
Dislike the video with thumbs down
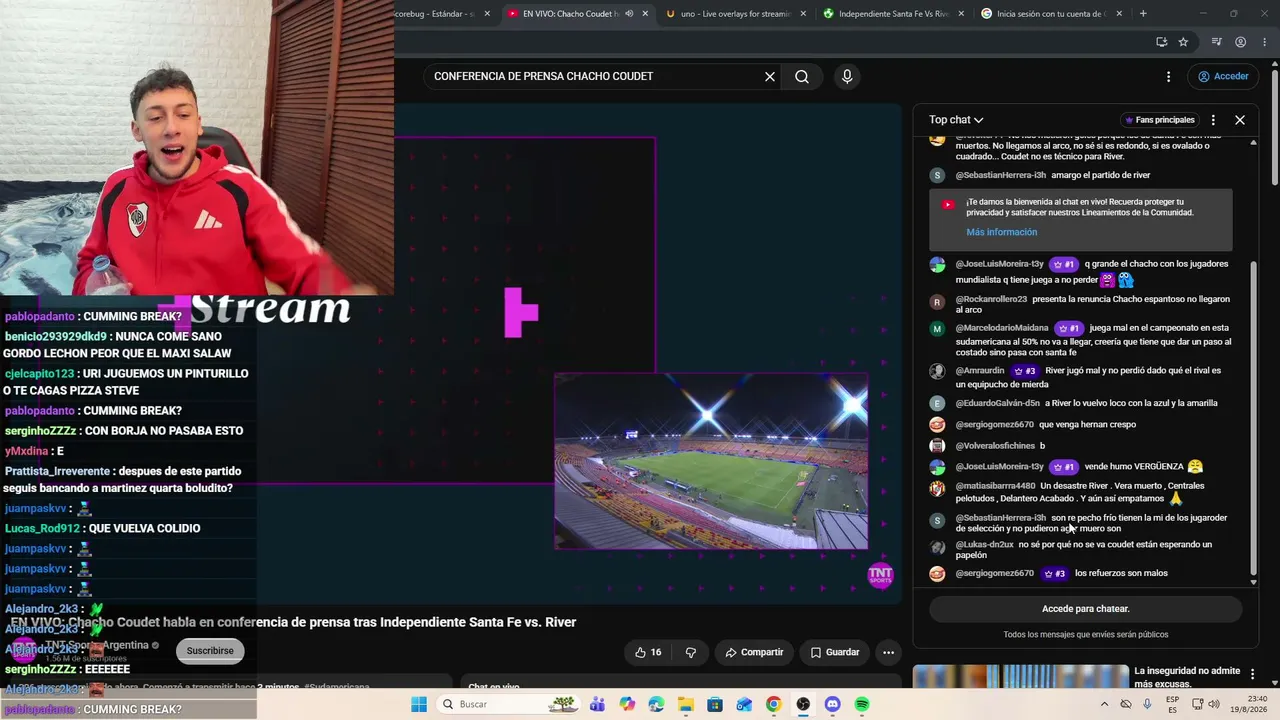(690, 652)
